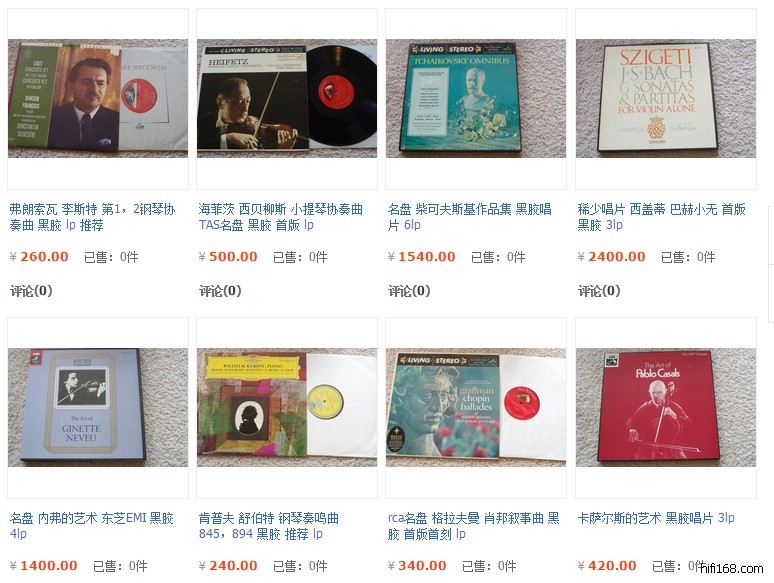View 评论(0) for the 500.00 Heifetz record
774x583 pixels.
coord(220,291)
